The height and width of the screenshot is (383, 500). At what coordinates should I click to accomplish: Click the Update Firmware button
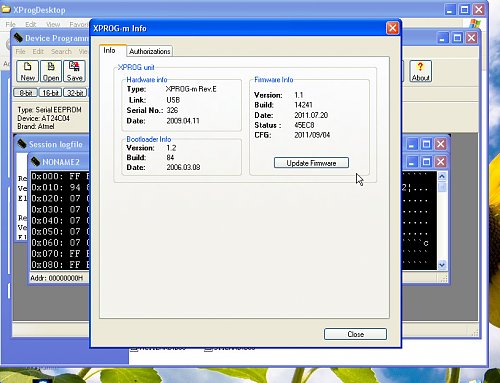pos(311,163)
